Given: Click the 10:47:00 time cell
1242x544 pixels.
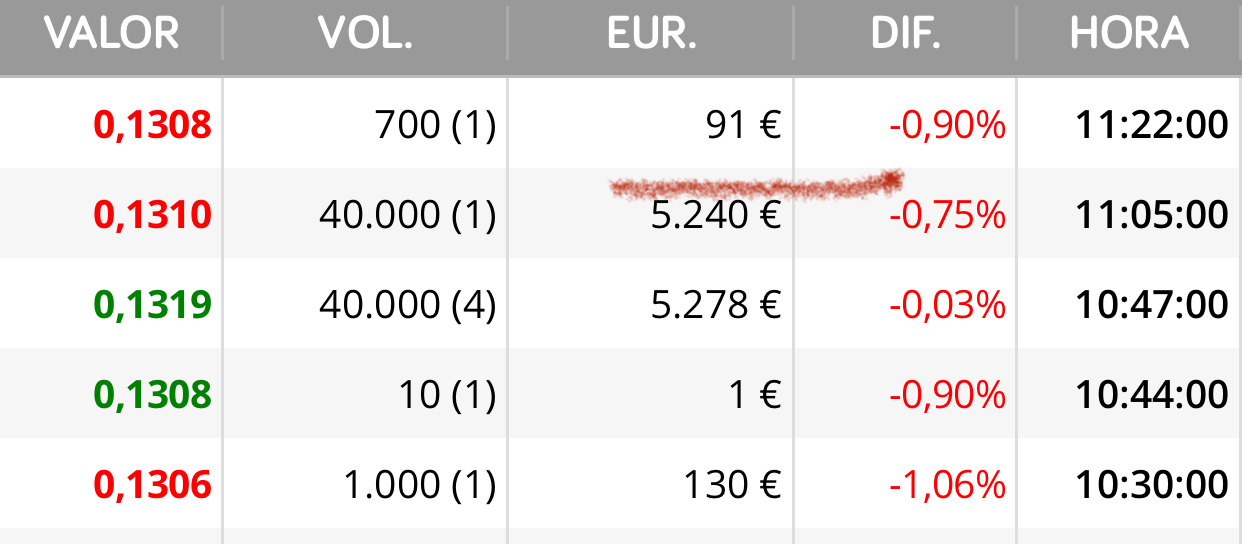Looking at the screenshot, I should point(1152,305).
